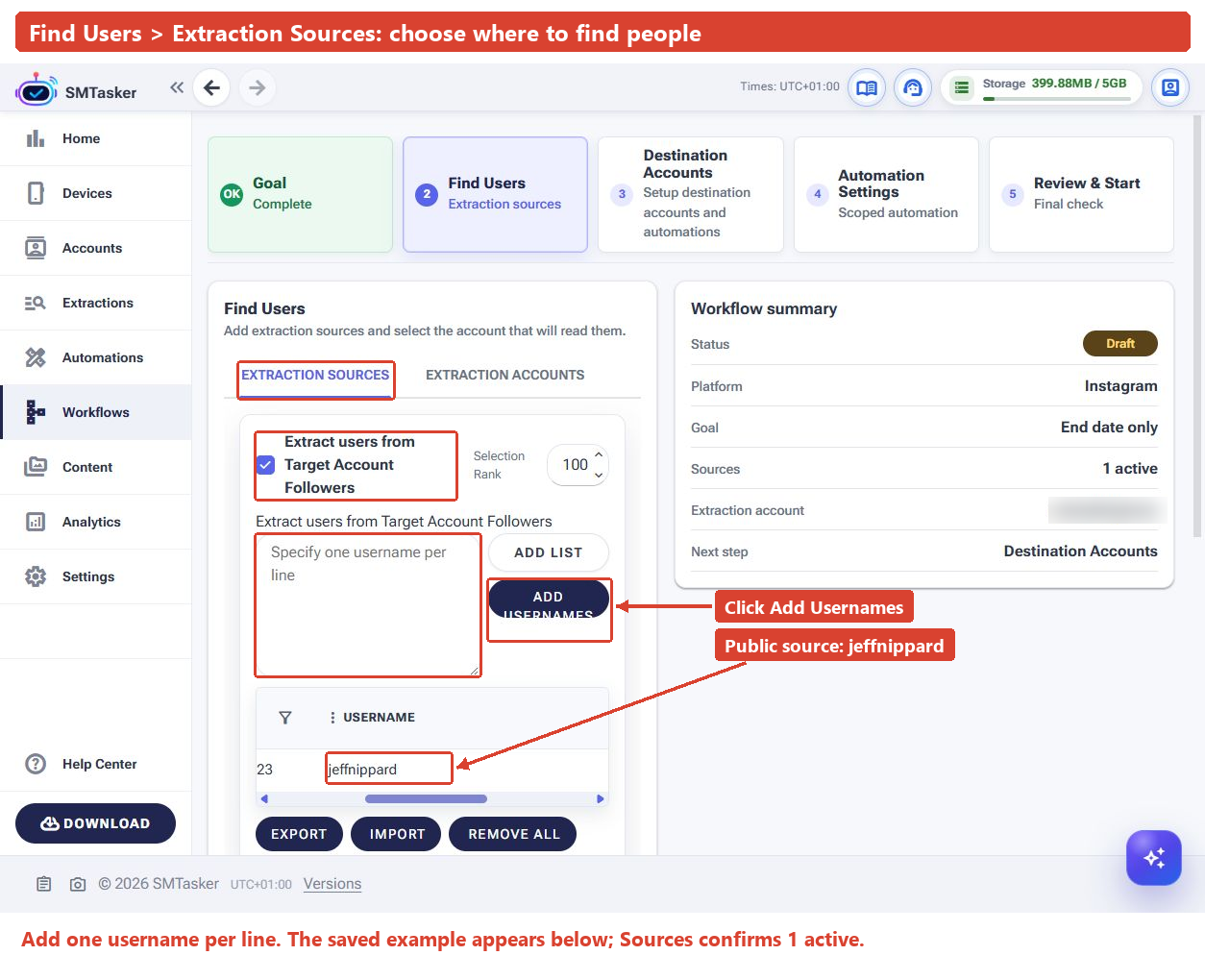Open the support headset icon
The width and height of the screenshot is (1205, 980).
tap(913, 87)
